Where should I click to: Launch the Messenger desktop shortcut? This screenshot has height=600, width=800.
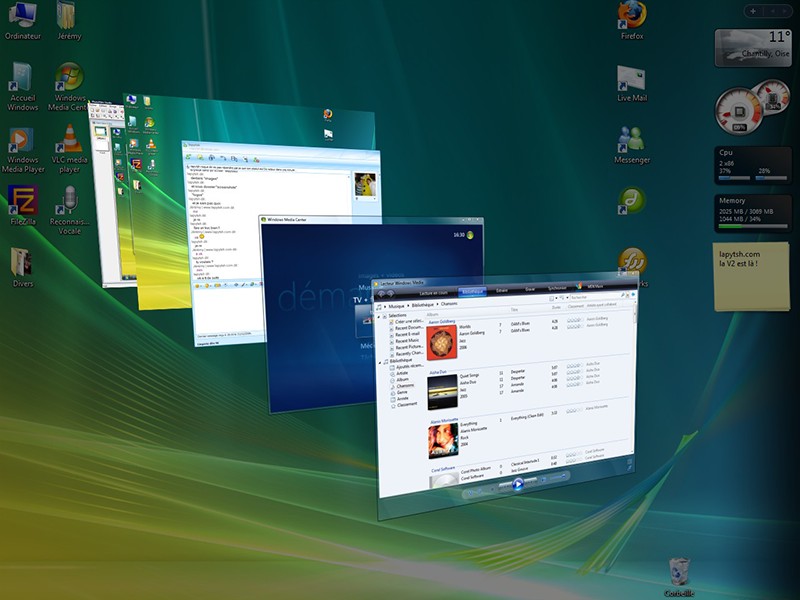632,145
